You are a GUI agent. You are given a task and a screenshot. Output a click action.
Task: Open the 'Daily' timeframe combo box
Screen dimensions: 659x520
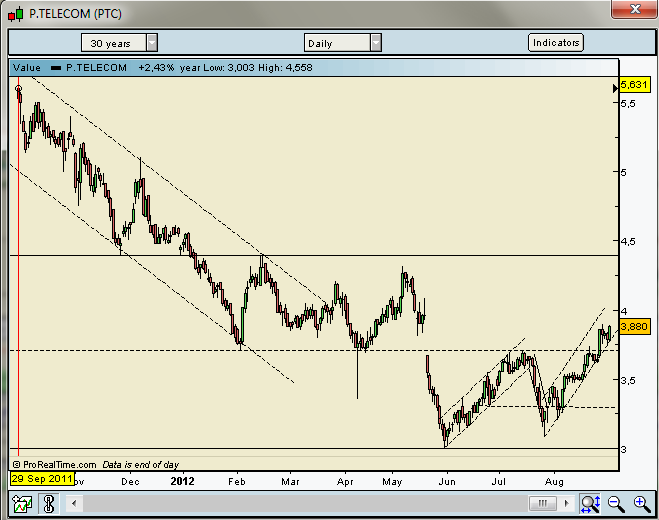[x=343, y=43]
